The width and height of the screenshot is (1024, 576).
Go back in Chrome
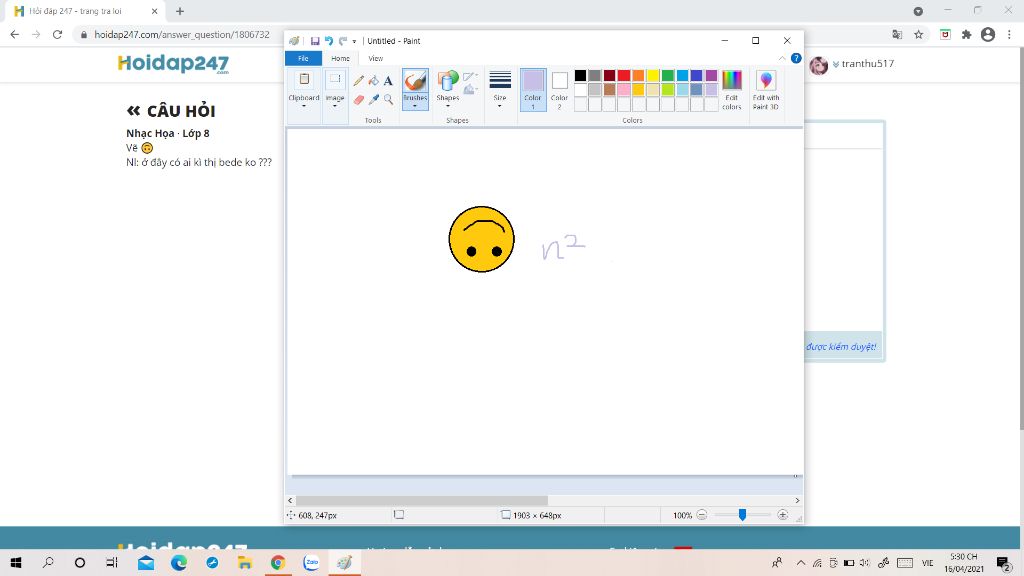(14, 35)
